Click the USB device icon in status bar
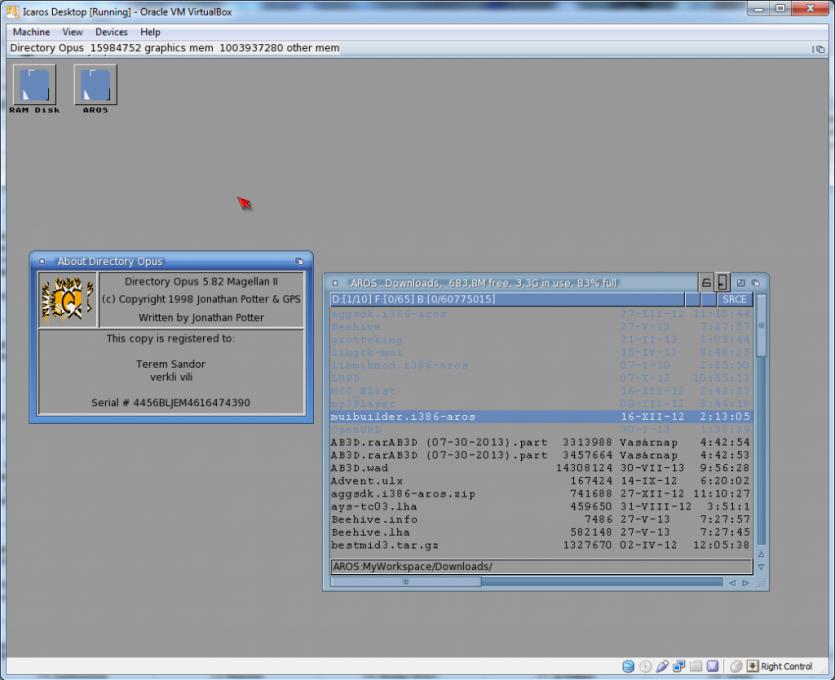Screen dimensions: 835x680 coord(662,666)
